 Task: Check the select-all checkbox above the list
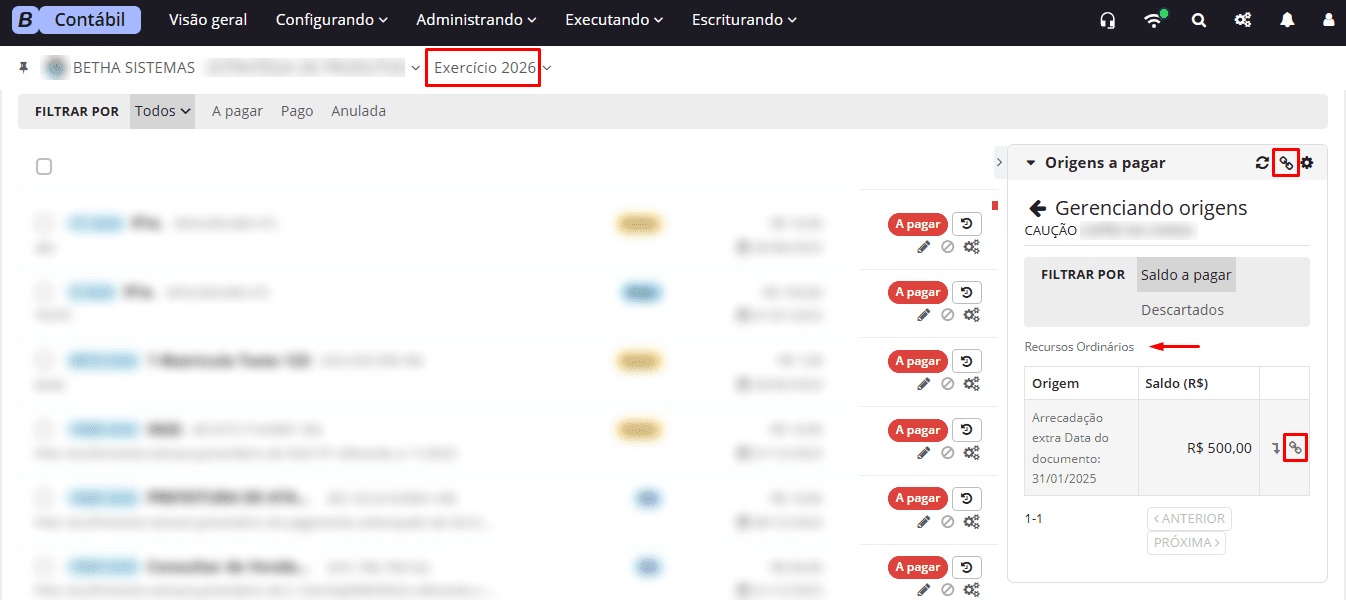coord(44,166)
